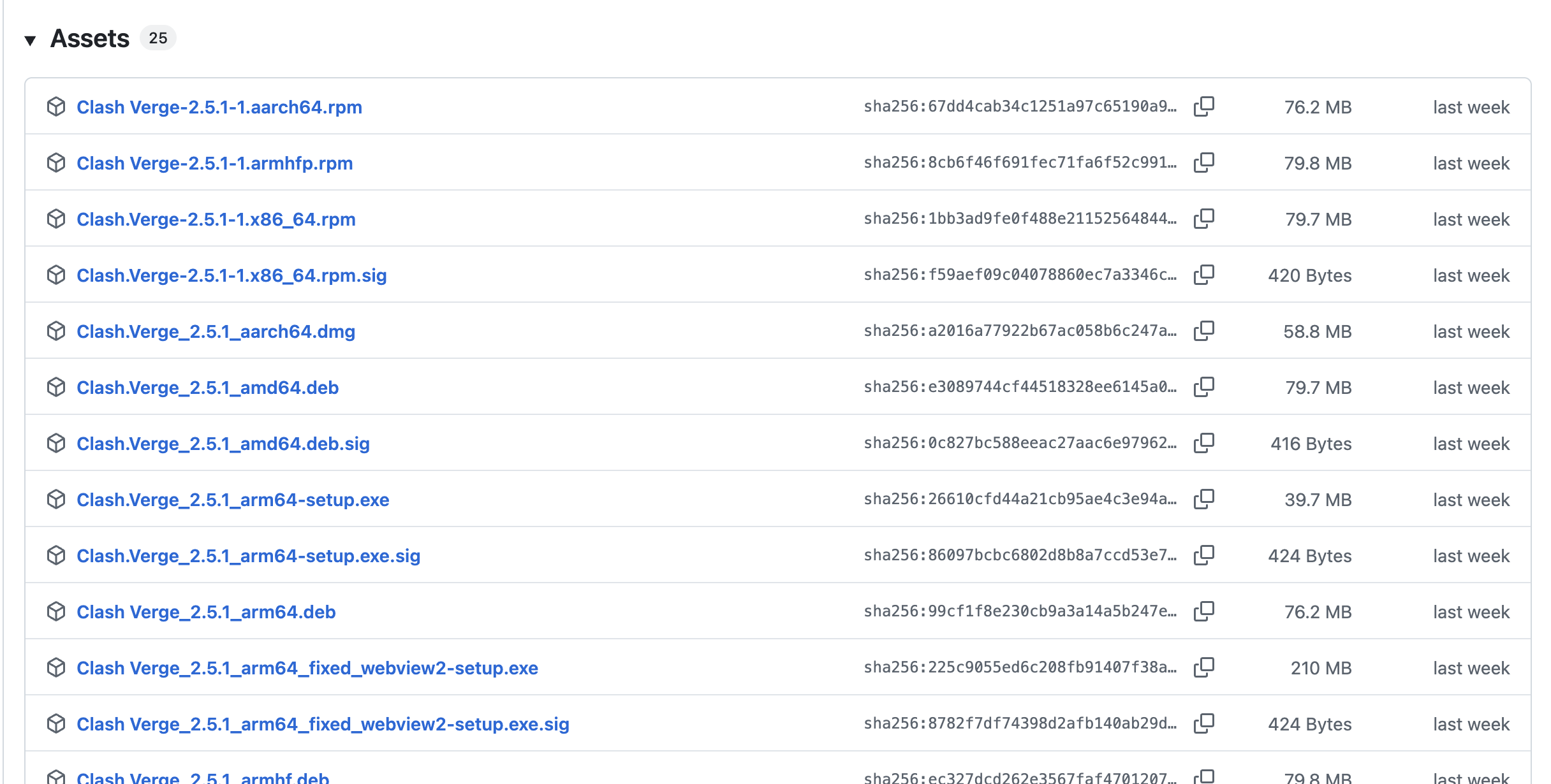This screenshot has width=1551, height=784.
Task: Click "last week" date on aarch64.dmg row
Action: (x=1471, y=331)
